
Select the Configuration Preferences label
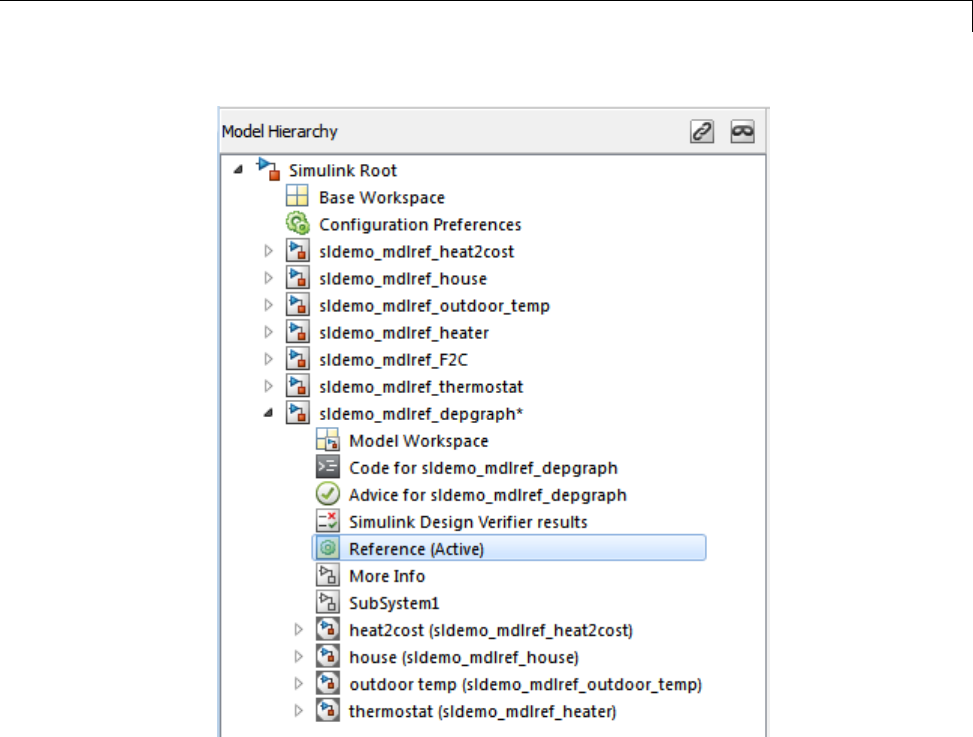click(420, 225)
